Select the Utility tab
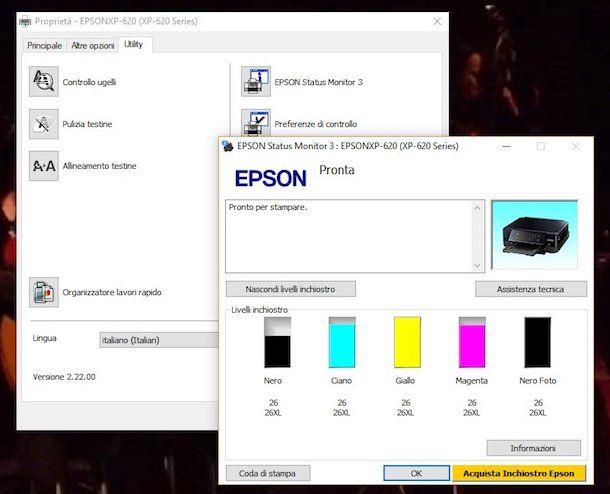The width and height of the screenshot is (610, 494). coord(133,44)
